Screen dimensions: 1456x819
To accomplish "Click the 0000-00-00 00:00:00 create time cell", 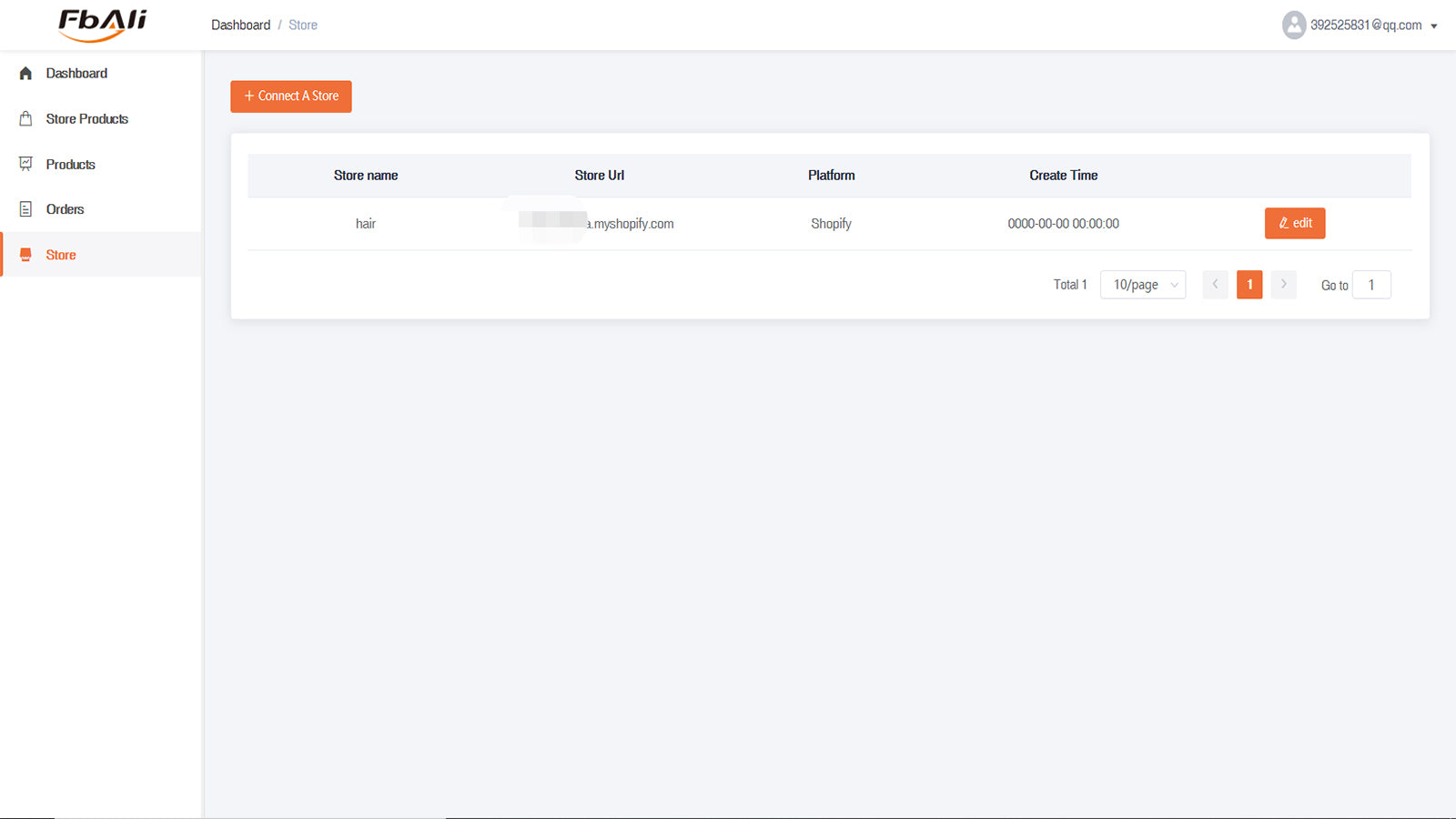I will (x=1064, y=224).
